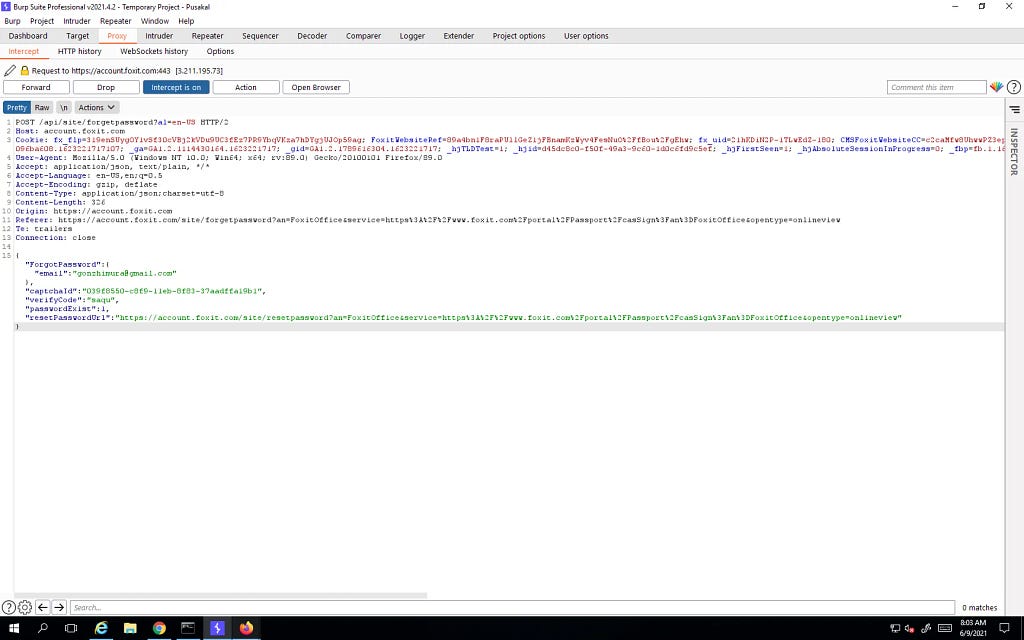Switch to the Extender tab
This screenshot has width=1024, height=640.
point(458,36)
